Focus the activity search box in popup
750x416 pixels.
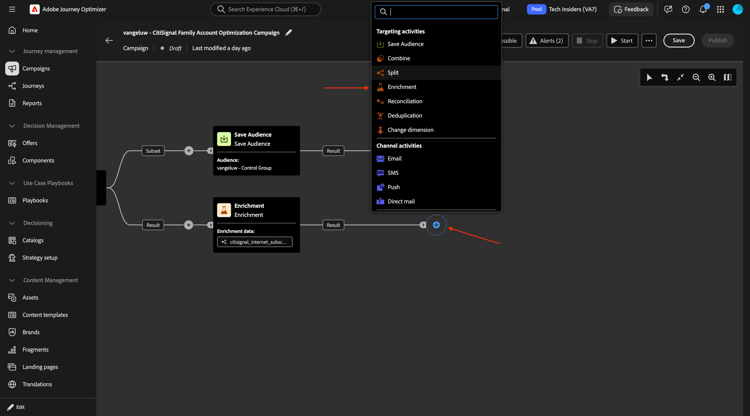click(436, 12)
